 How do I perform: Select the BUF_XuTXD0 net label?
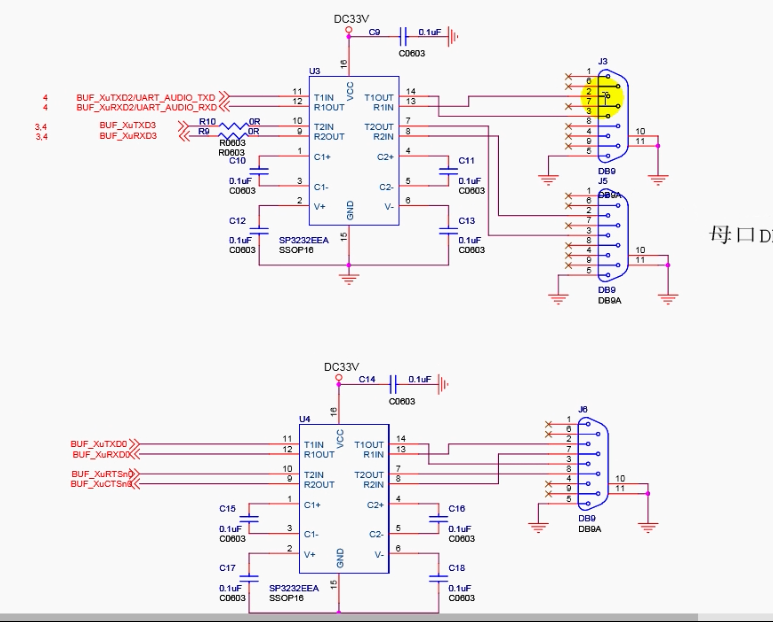99,442
